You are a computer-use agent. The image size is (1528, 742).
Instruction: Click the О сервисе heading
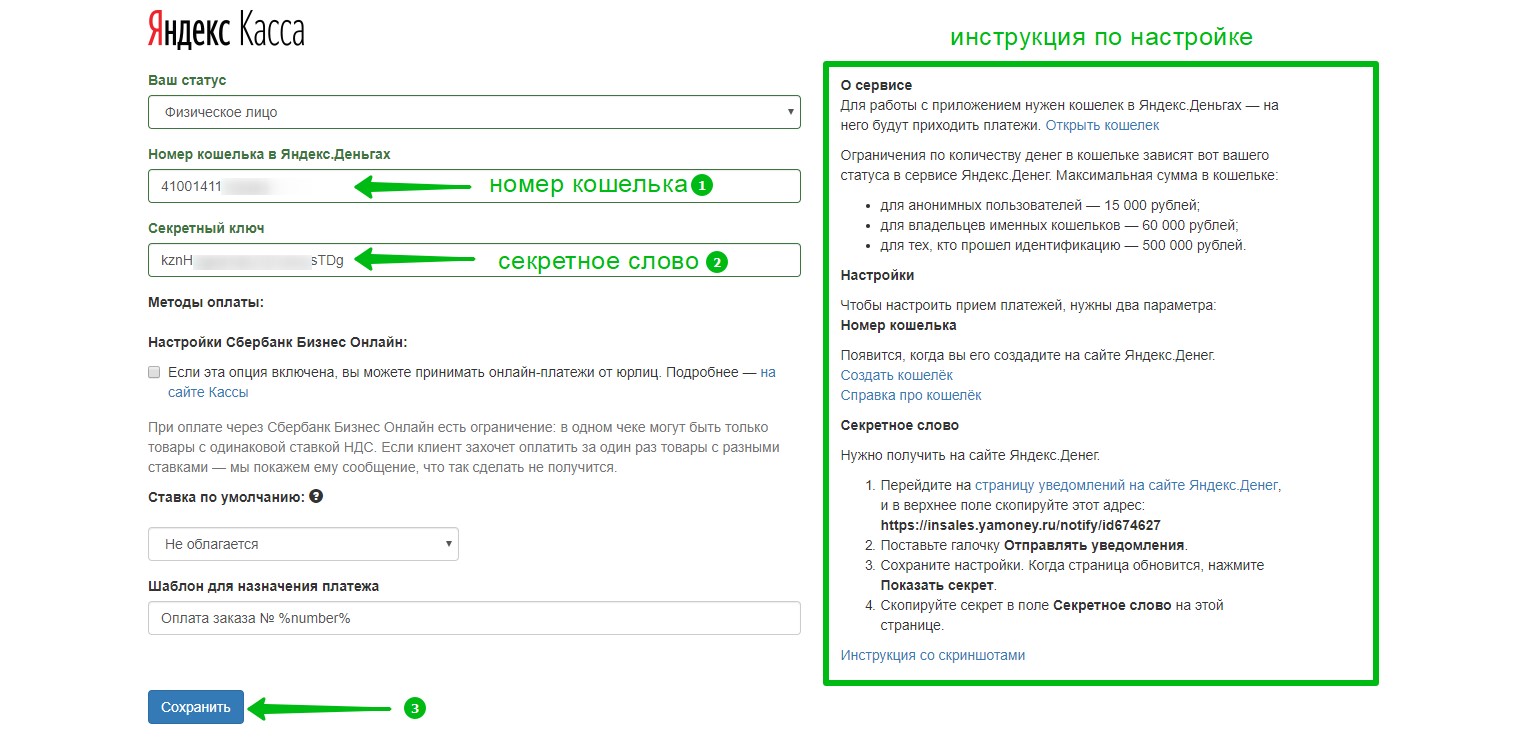877,85
